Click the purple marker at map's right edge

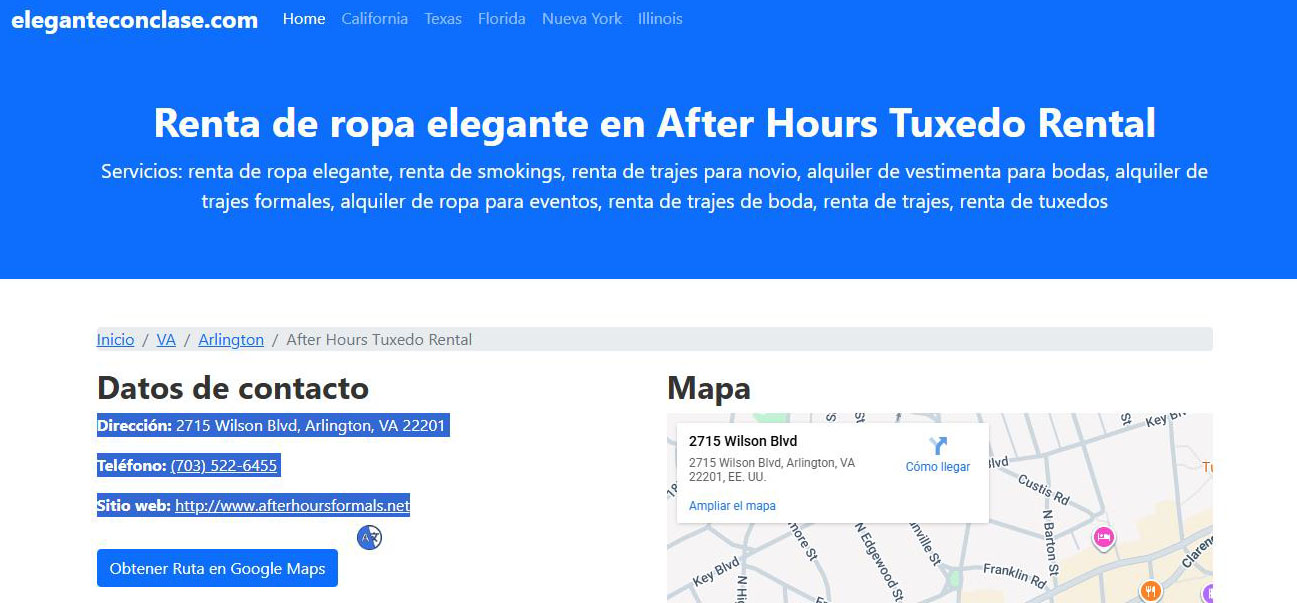pyautogui.click(x=1208, y=593)
